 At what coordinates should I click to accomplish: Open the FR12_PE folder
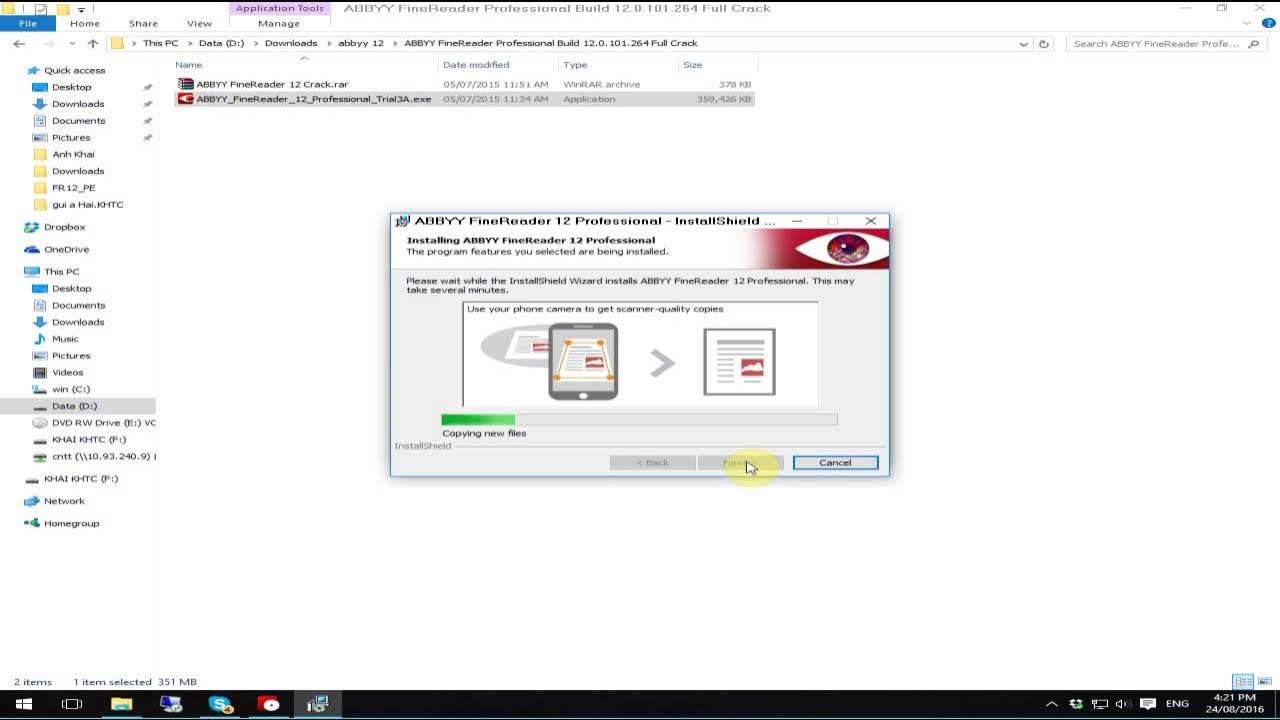73,188
